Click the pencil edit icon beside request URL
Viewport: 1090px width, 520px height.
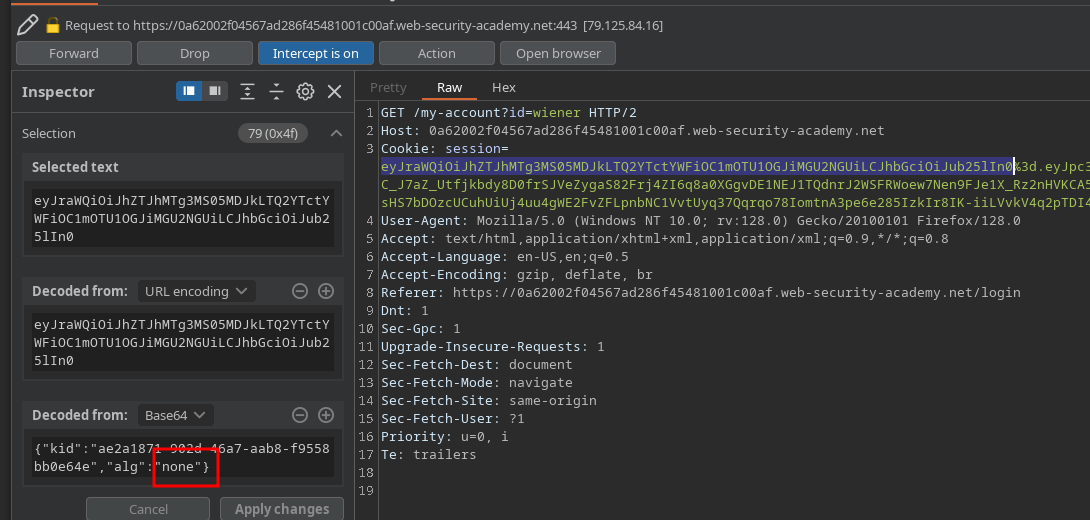(x=27, y=24)
